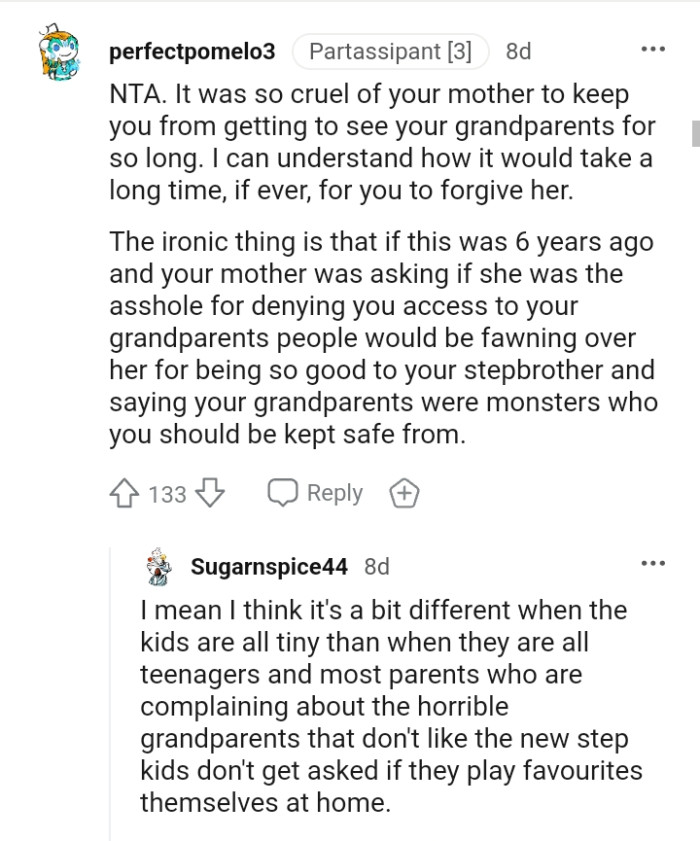
Task: Open the three-dot overflow icon on perfectpomelo3's comment
Action: 655,47
